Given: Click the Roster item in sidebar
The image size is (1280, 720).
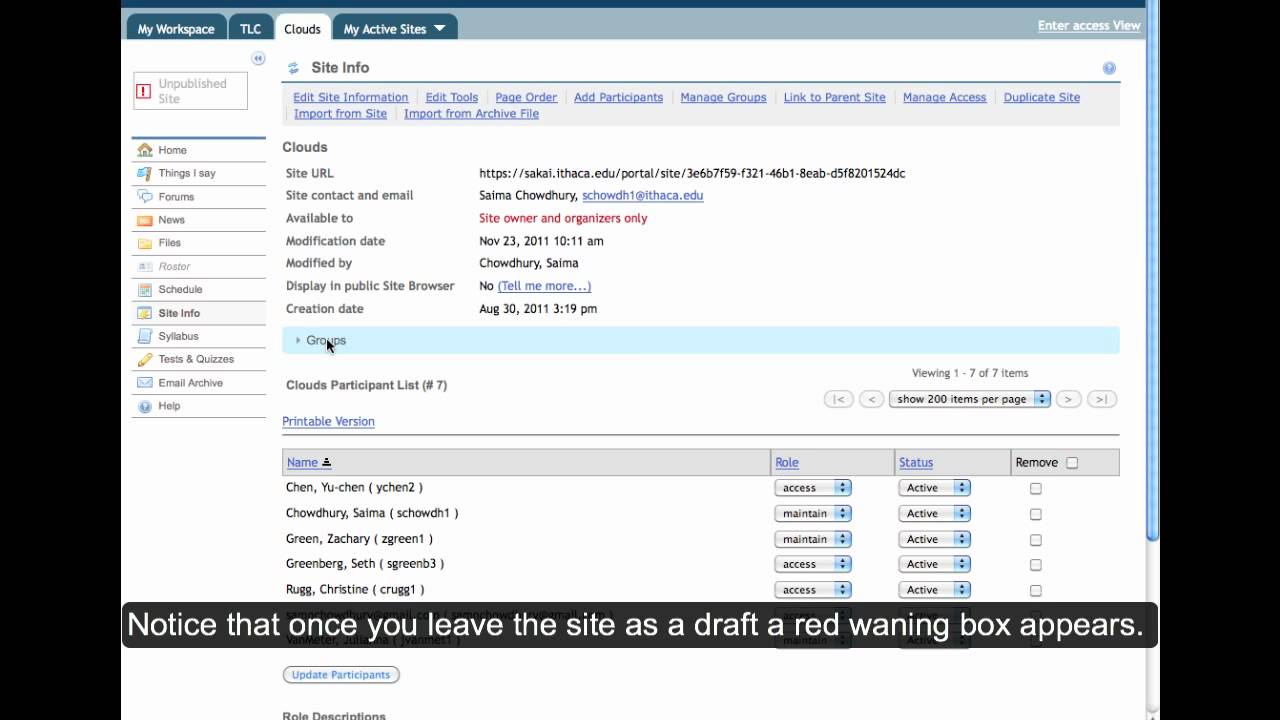Looking at the screenshot, I should [x=174, y=267].
